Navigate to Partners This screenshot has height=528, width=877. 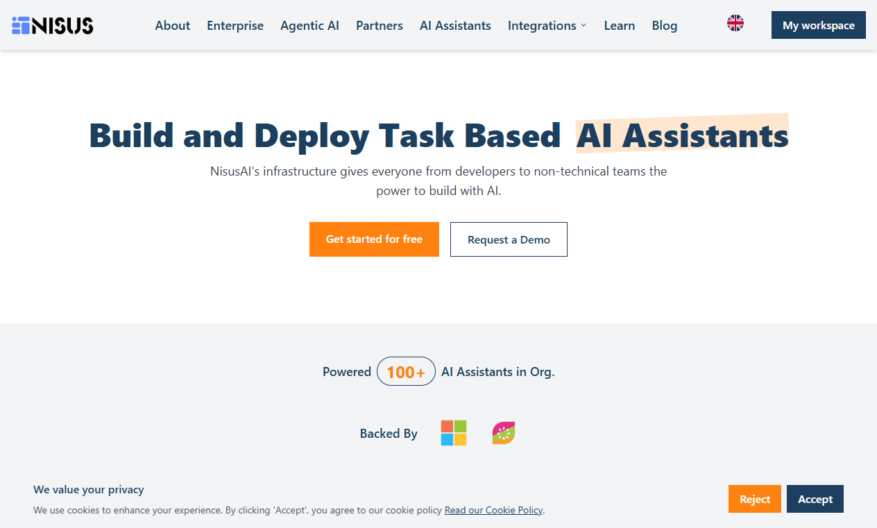(379, 25)
